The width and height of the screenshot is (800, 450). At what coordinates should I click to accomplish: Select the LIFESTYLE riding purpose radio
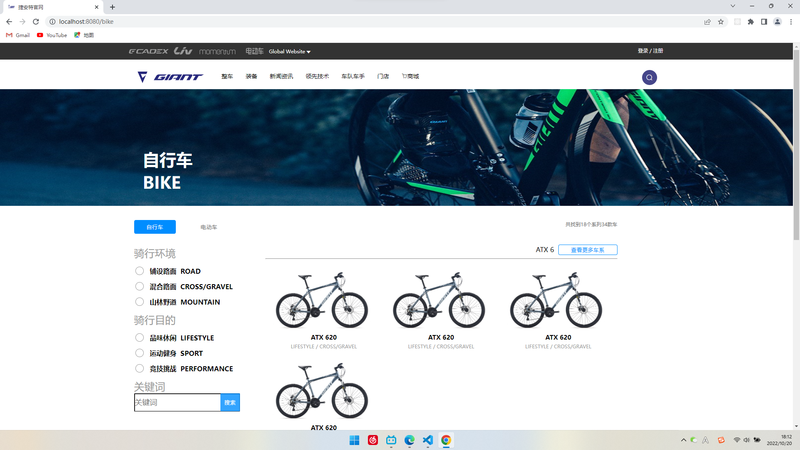[x=139, y=337]
